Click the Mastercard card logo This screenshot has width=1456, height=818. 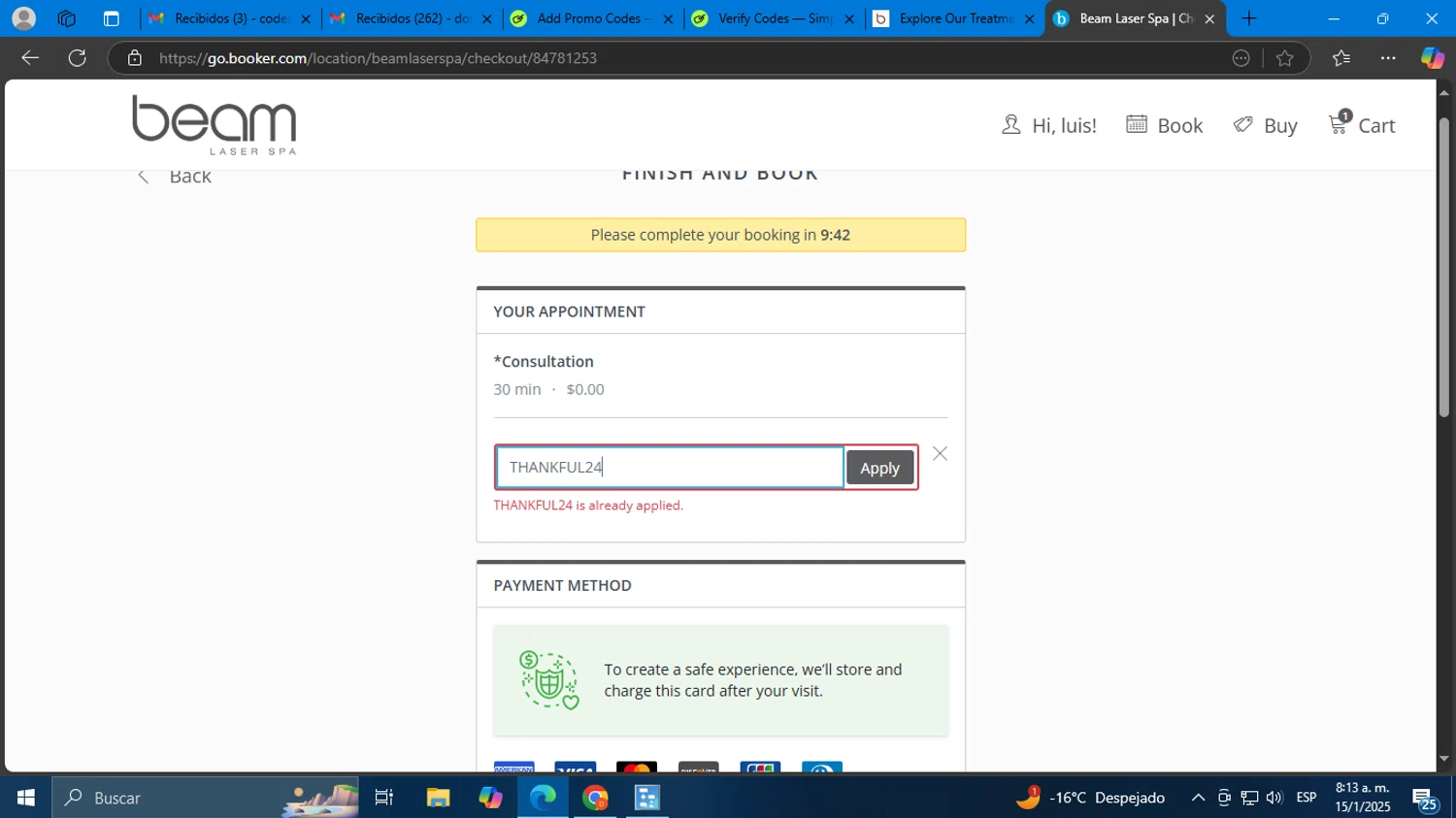coord(637,768)
